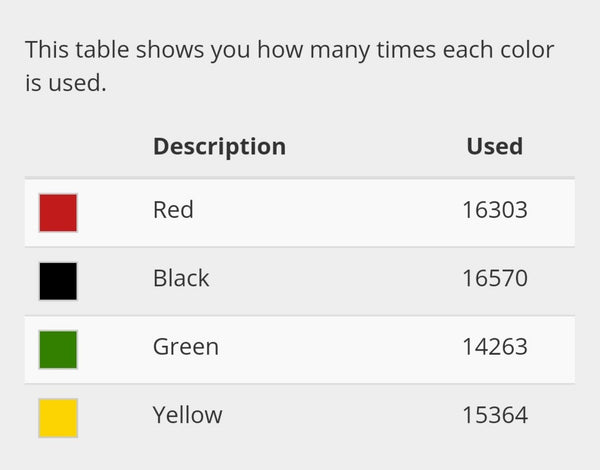
Task: Click the empty header cell above swatches
Action: [80, 146]
